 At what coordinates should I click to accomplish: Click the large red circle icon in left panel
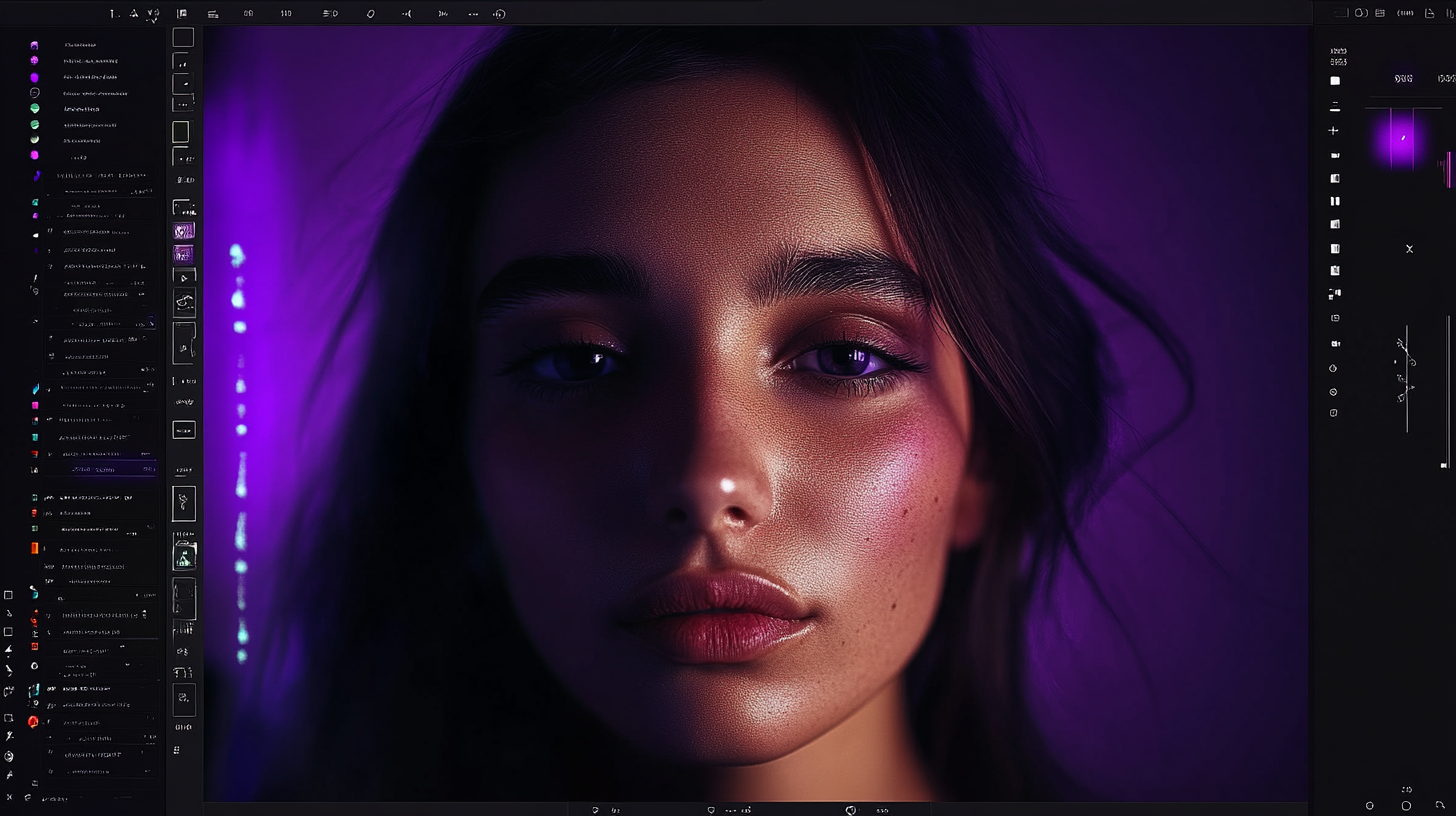(x=33, y=722)
